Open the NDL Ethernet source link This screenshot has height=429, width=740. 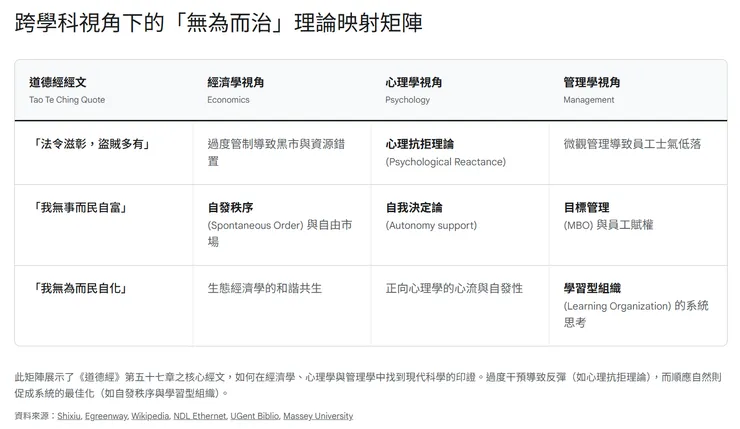point(200,416)
